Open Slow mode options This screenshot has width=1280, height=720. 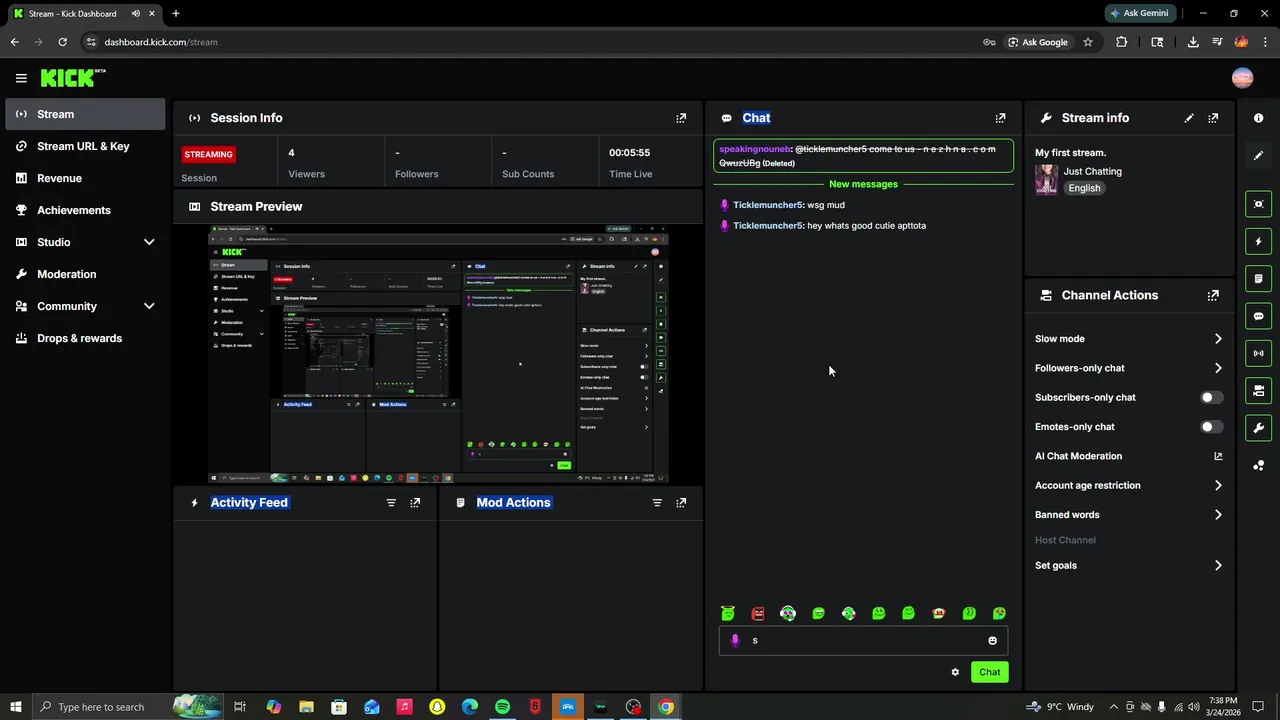(1129, 339)
